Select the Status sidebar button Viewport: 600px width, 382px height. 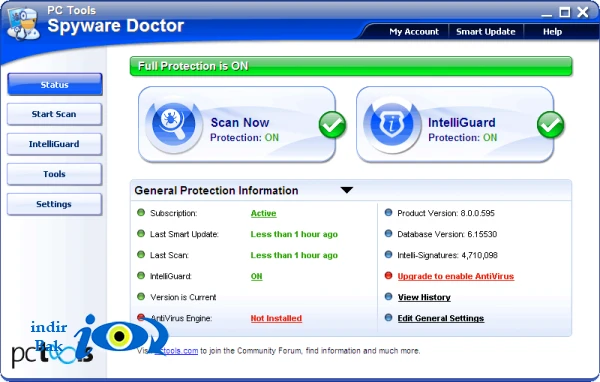(x=55, y=85)
